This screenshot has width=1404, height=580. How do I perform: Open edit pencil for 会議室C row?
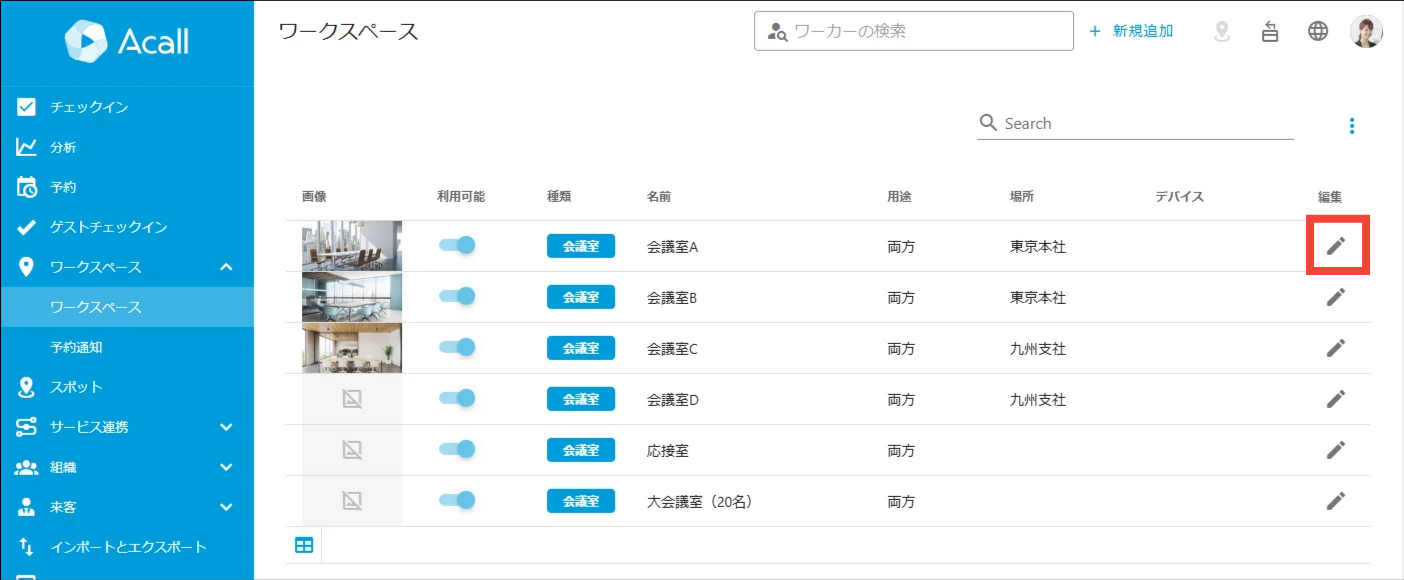(1336, 348)
